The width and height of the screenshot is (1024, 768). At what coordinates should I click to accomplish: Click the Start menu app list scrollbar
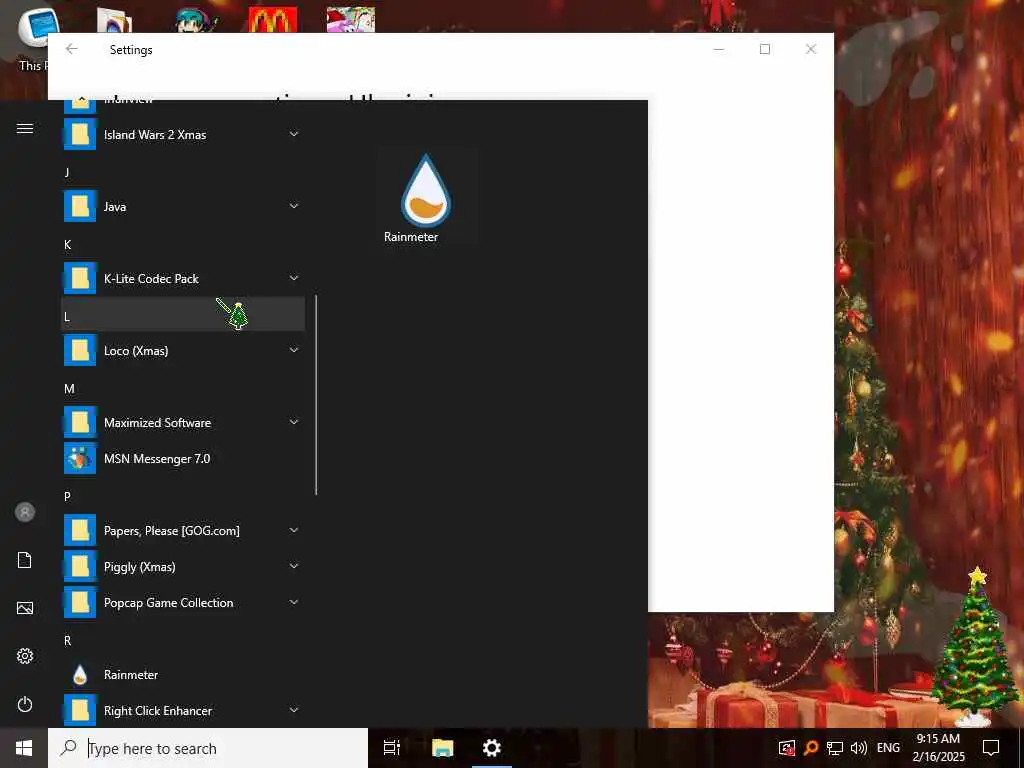(316, 395)
